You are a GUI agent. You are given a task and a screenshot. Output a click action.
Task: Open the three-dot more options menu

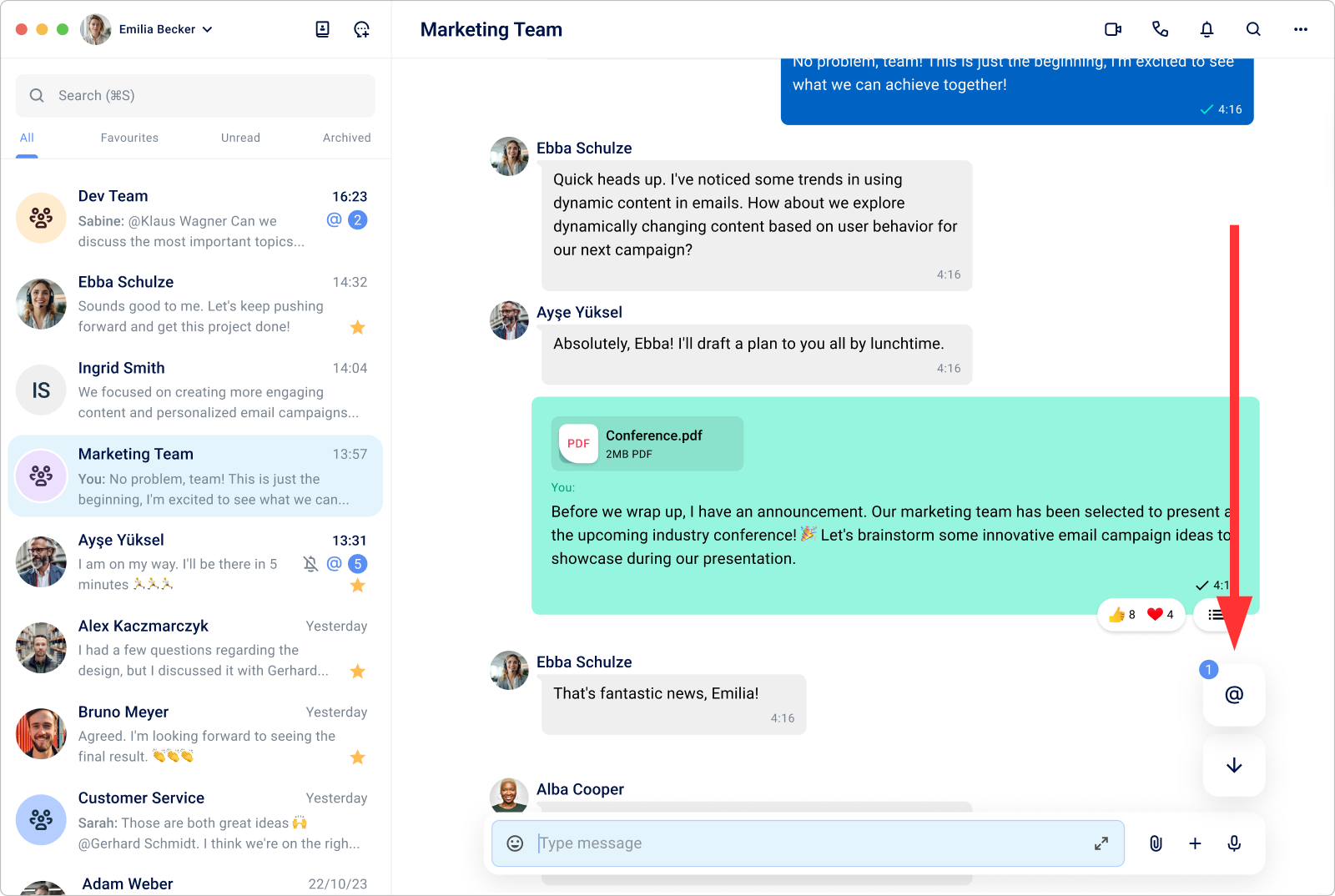[1300, 29]
